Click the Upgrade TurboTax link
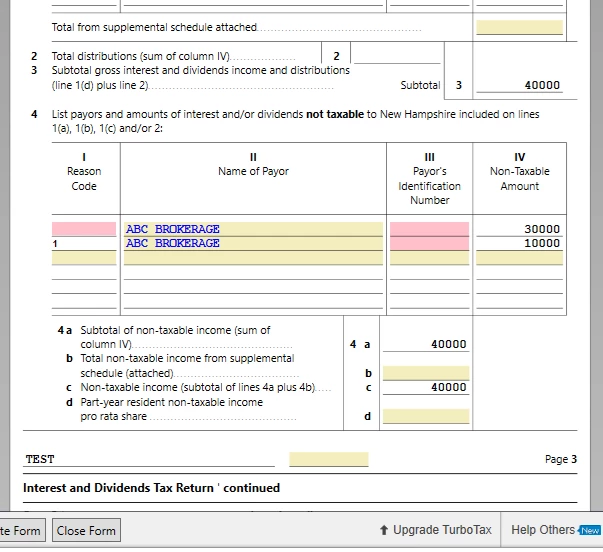Image resolution: width=603 pixels, height=552 pixels. pyautogui.click(x=442, y=530)
